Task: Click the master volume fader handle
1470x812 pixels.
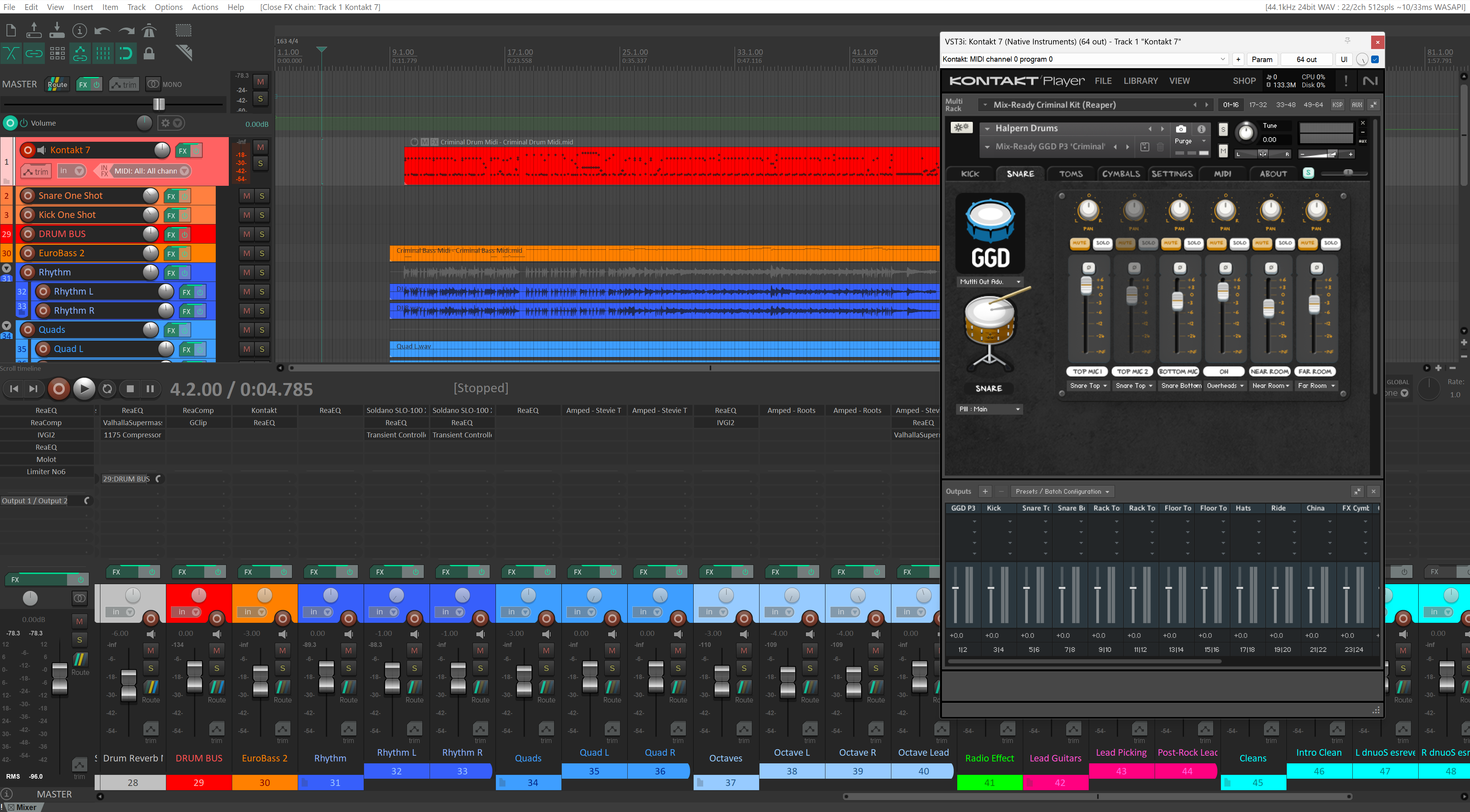Action: [159, 104]
